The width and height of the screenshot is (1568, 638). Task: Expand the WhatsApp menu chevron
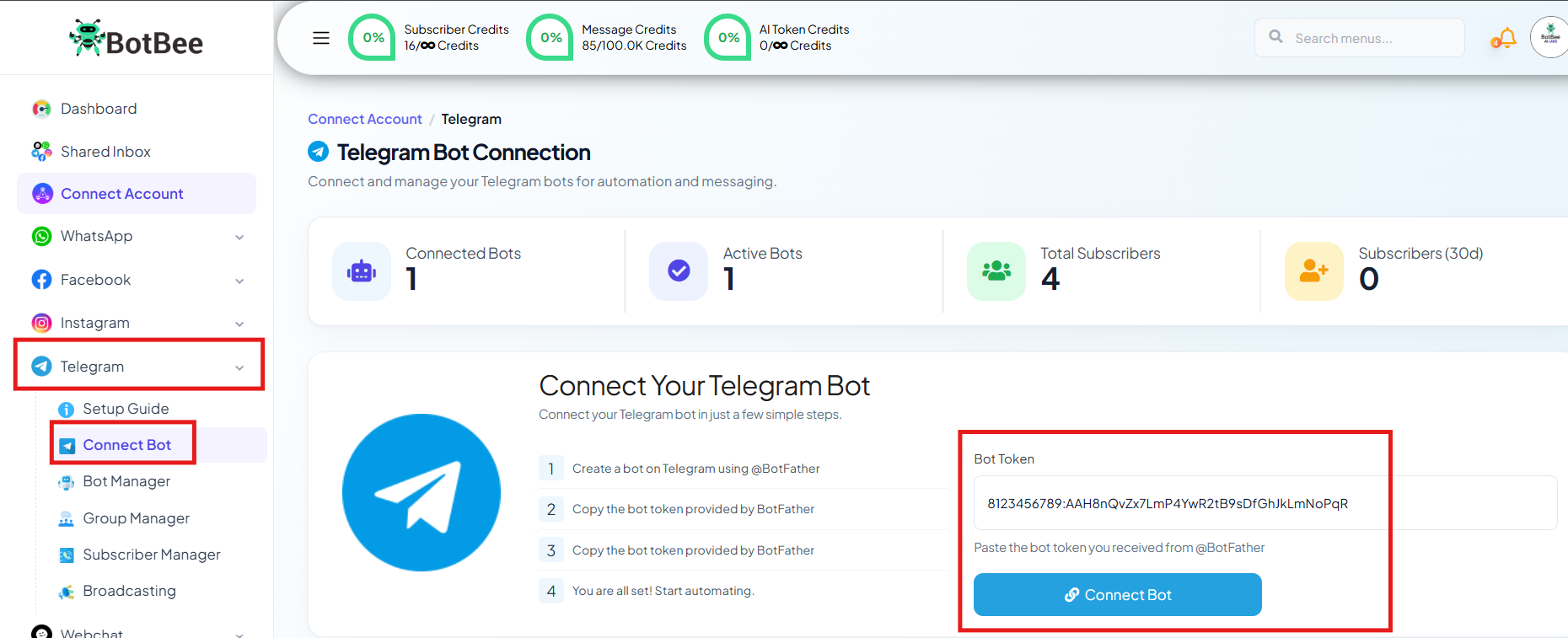[x=239, y=238]
